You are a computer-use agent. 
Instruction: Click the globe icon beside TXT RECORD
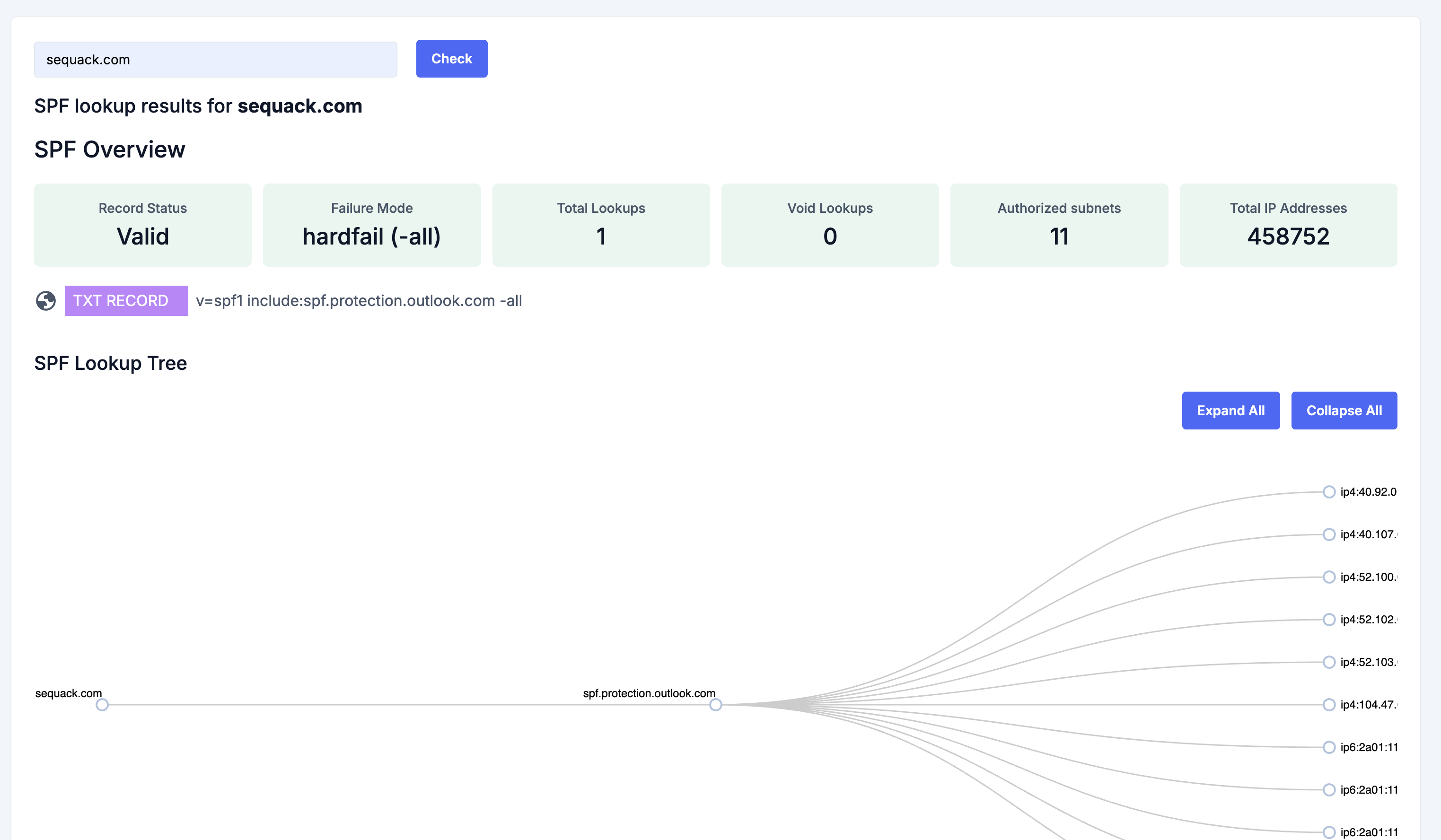[46, 301]
